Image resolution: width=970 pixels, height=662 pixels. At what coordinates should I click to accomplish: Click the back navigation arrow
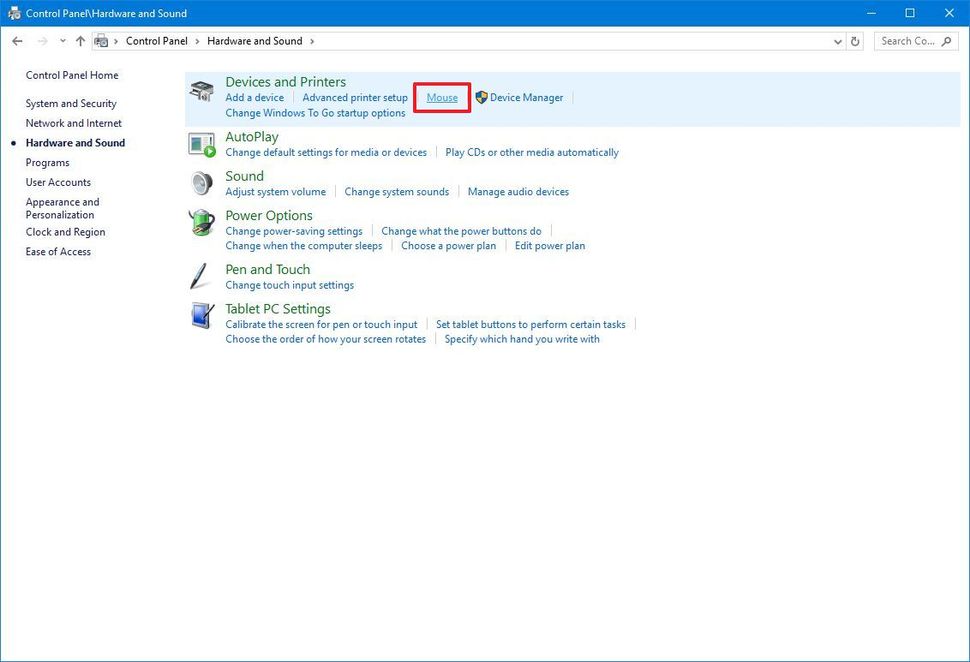(17, 40)
